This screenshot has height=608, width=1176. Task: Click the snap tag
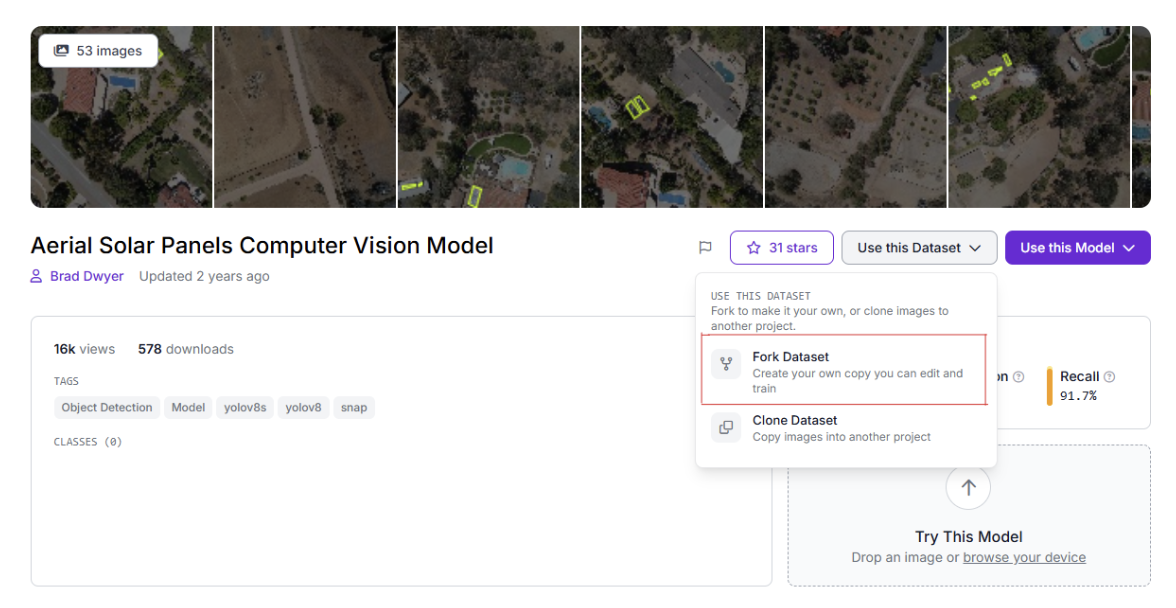354,408
